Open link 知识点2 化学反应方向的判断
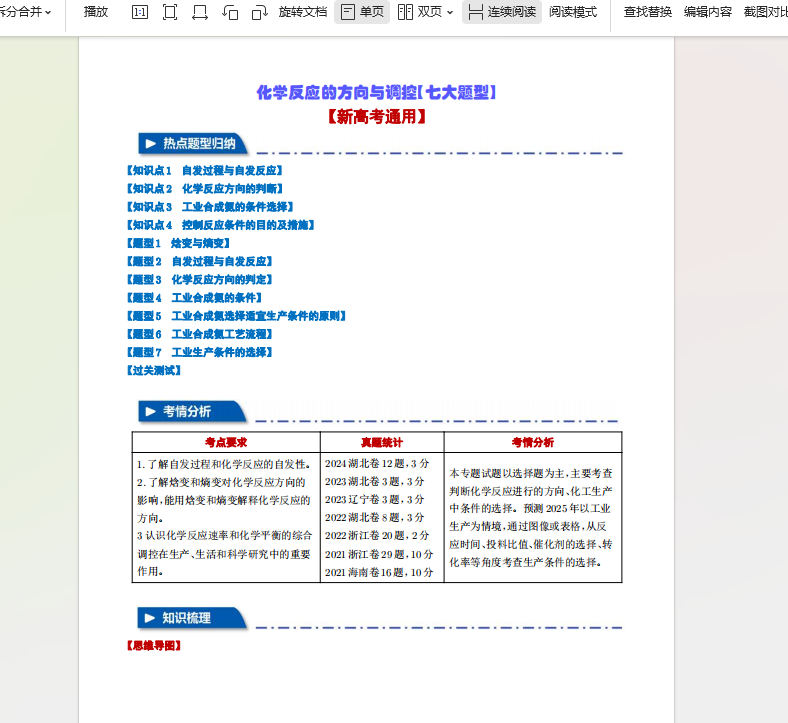788x723 pixels. [x=205, y=189]
